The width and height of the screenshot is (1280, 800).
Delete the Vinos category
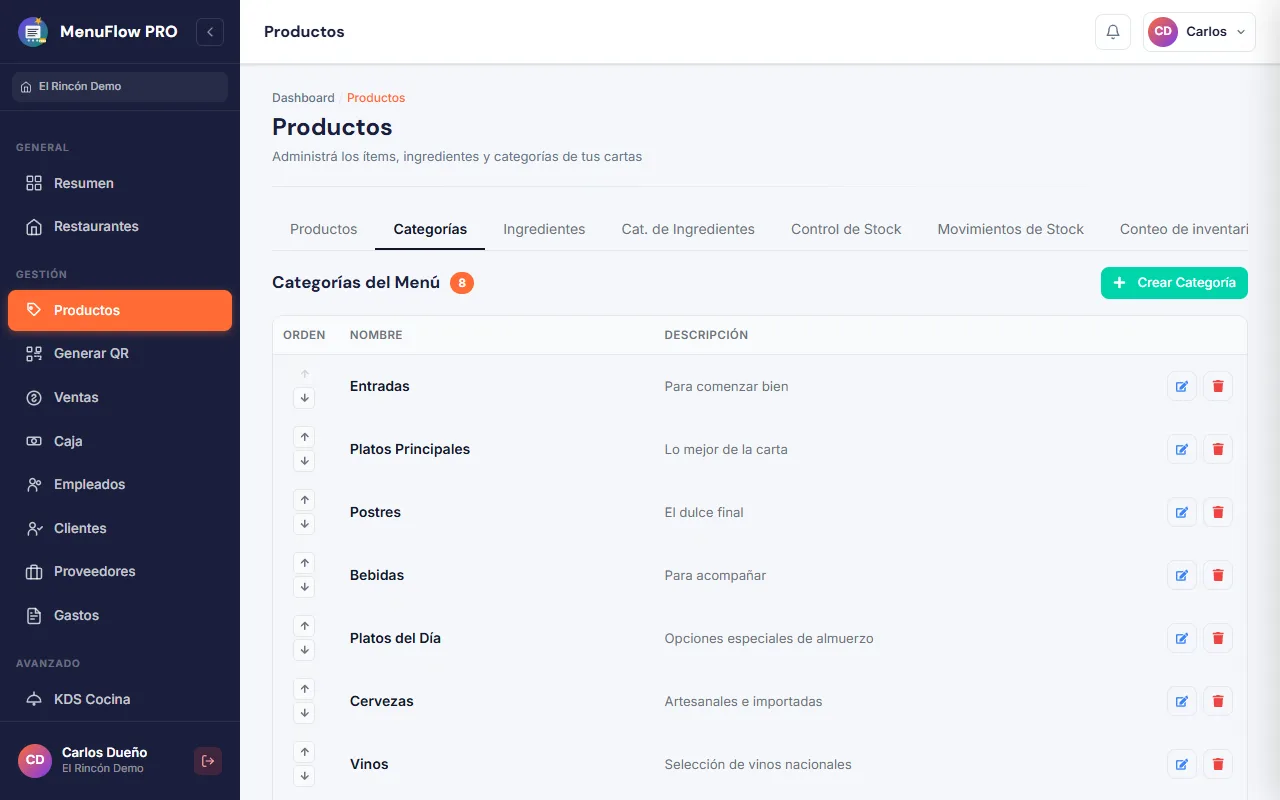(1218, 764)
